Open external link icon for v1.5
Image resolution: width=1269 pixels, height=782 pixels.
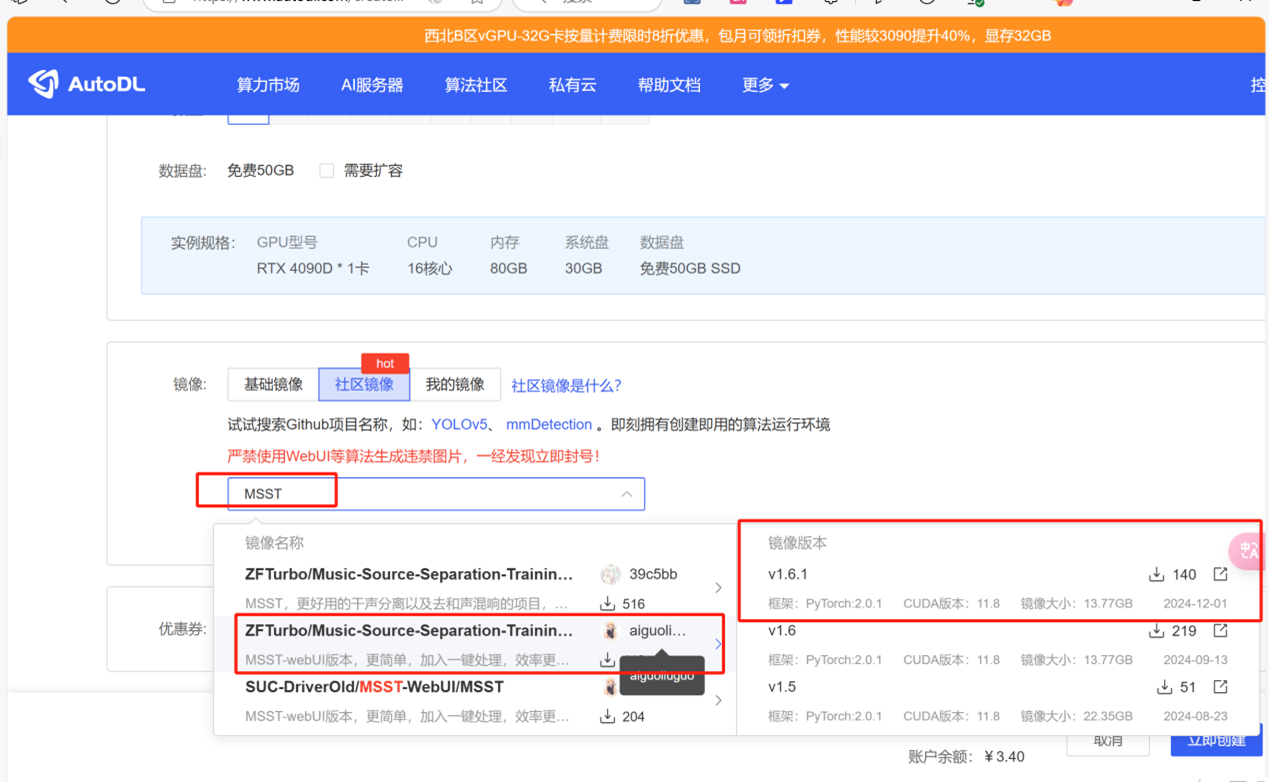pyautogui.click(x=1220, y=687)
